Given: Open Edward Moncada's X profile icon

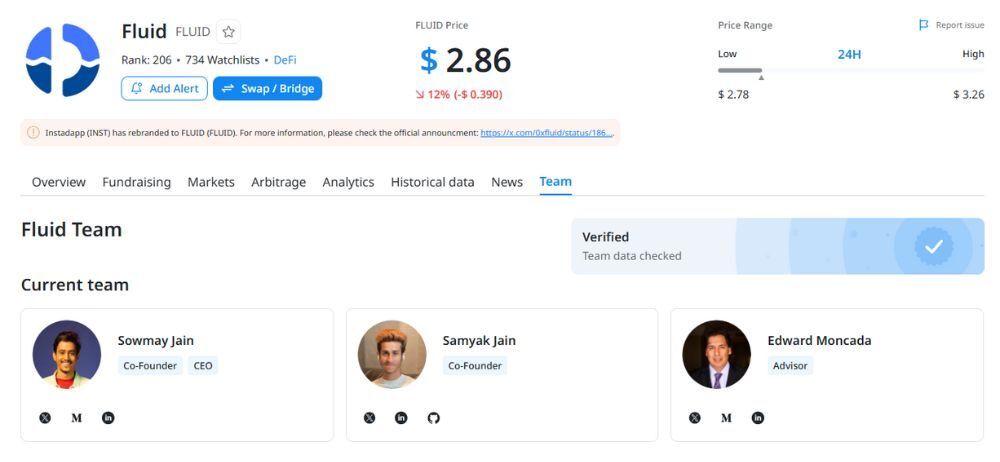Looking at the screenshot, I should point(695,418).
